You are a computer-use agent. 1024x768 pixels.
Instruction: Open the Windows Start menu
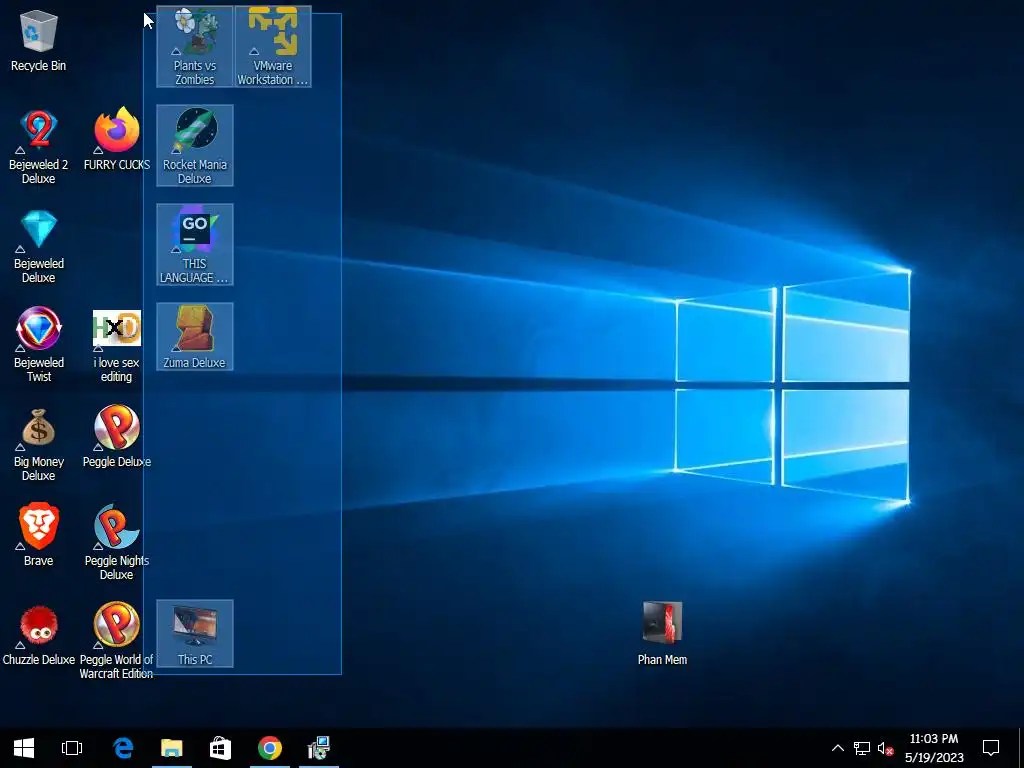[x=24, y=748]
